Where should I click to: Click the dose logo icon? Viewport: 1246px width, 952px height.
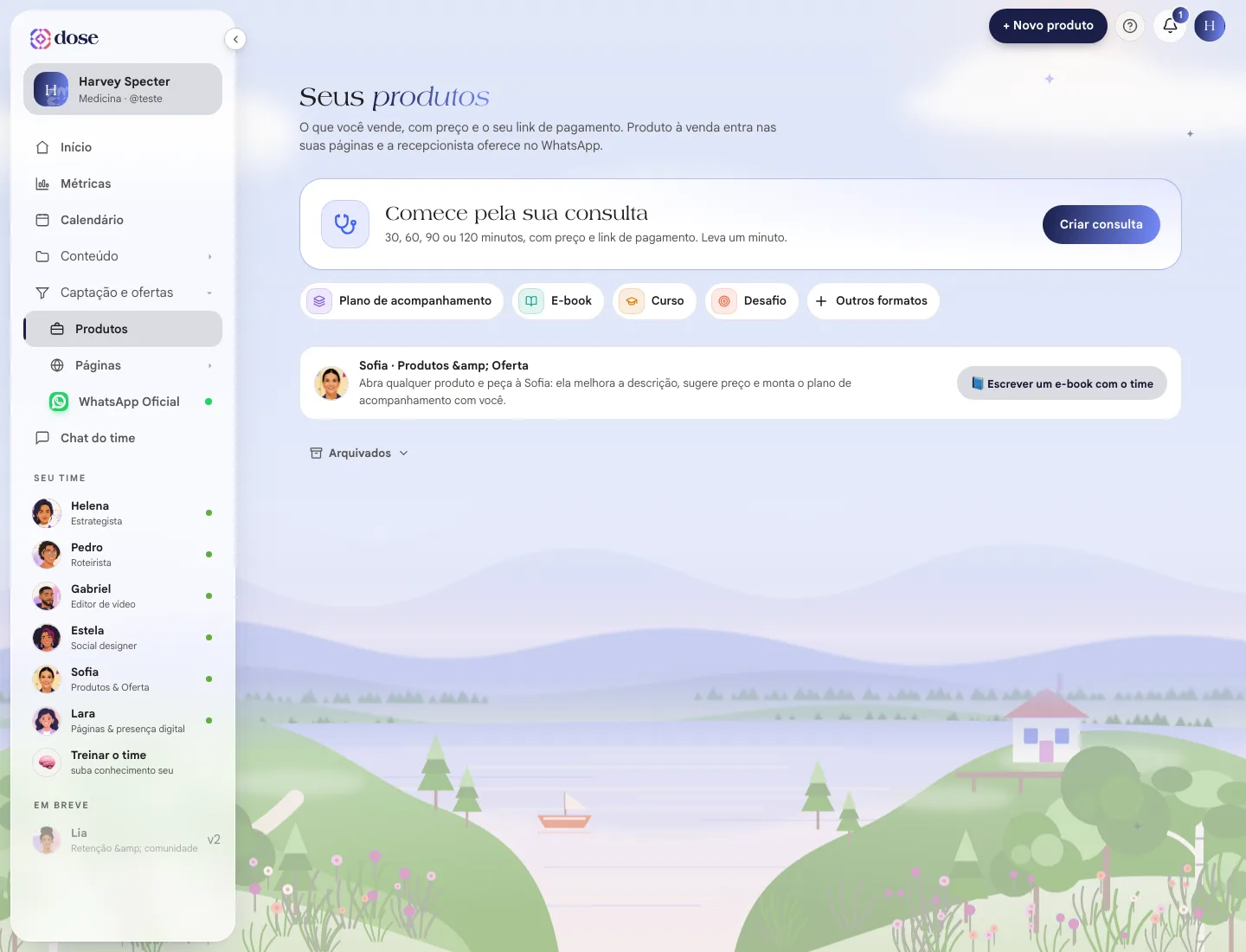coord(41,38)
